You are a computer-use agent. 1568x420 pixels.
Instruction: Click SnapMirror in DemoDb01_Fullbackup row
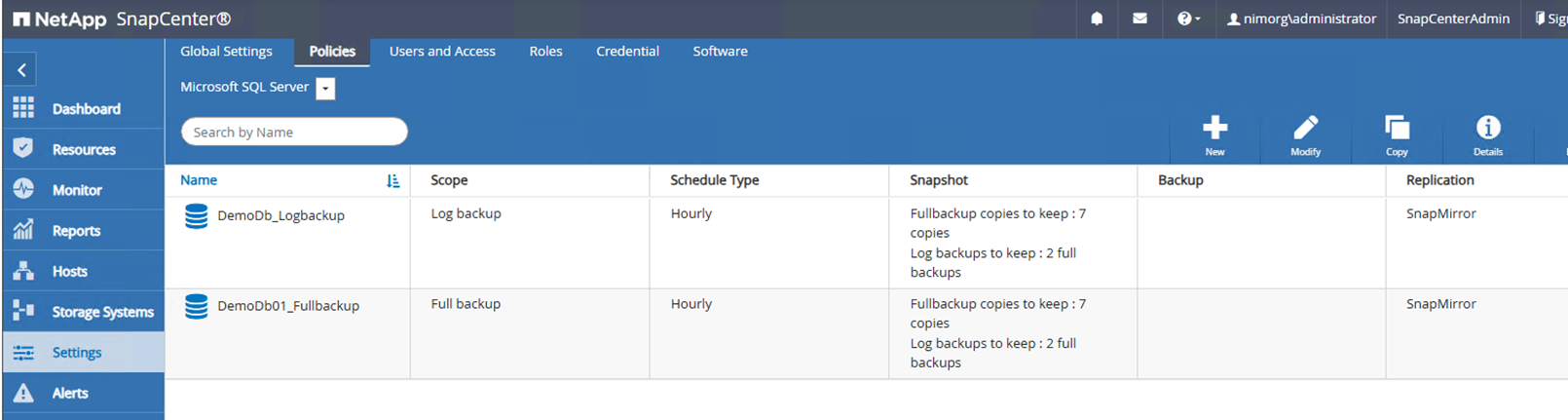click(x=1440, y=304)
